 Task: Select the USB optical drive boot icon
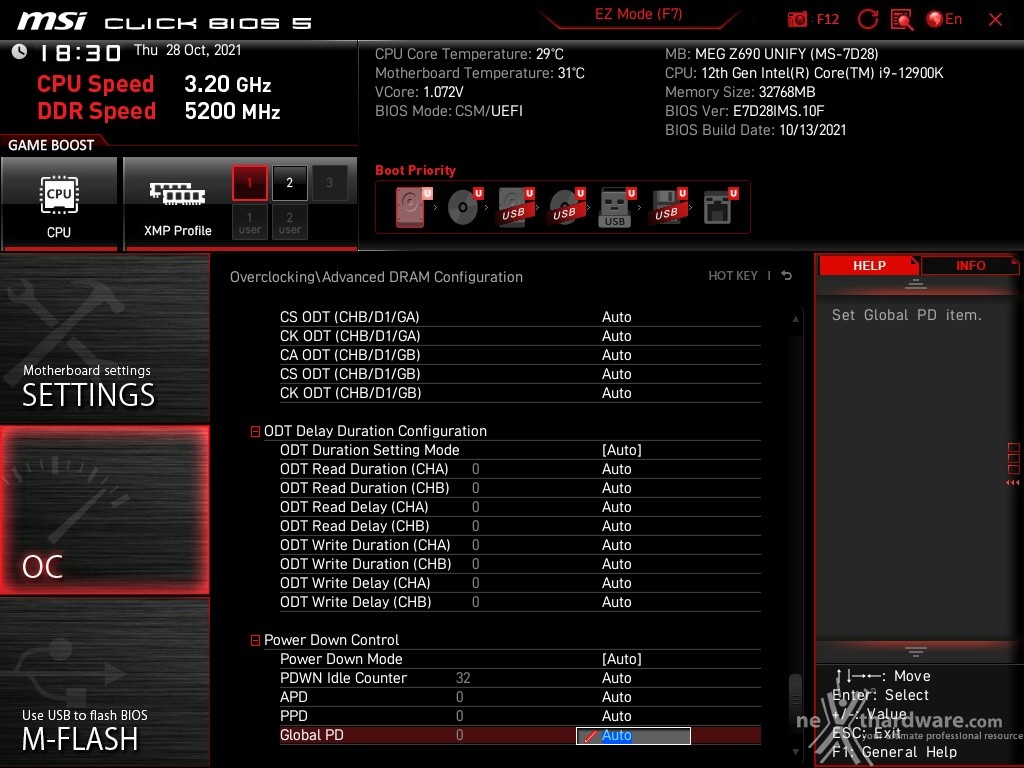click(x=566, y=206)
